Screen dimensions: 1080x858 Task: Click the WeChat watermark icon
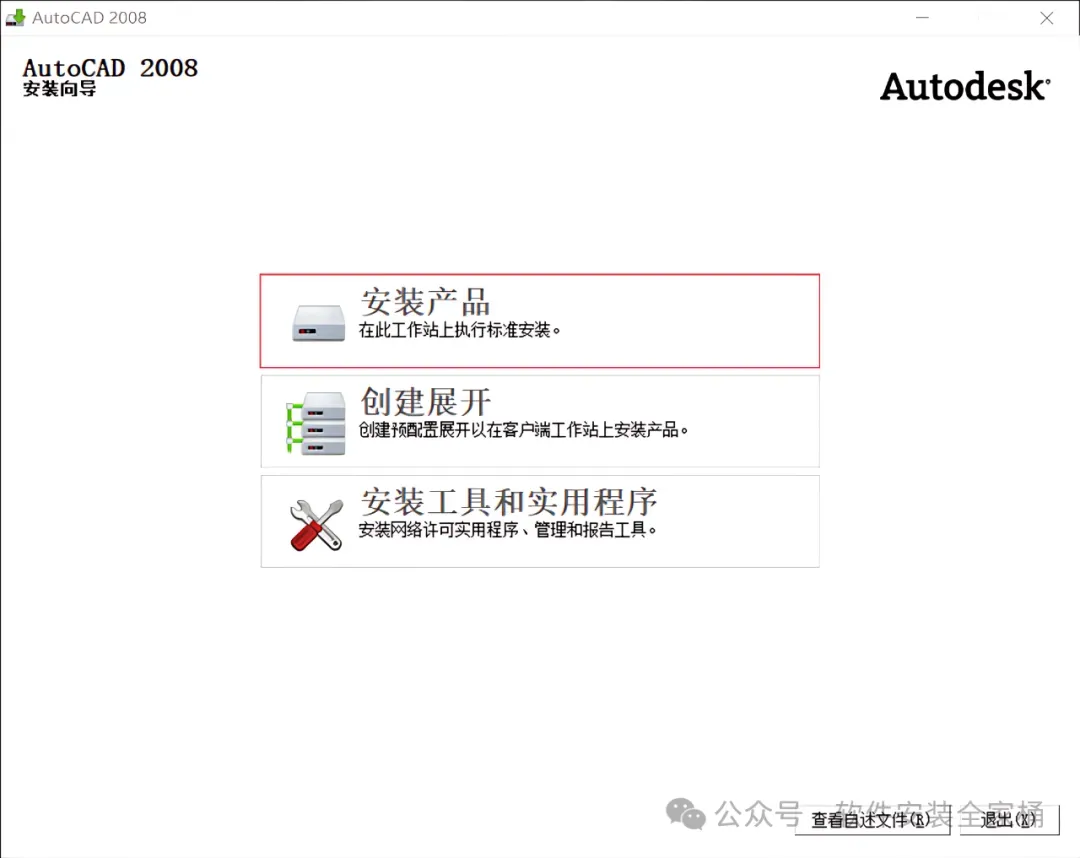685,814
